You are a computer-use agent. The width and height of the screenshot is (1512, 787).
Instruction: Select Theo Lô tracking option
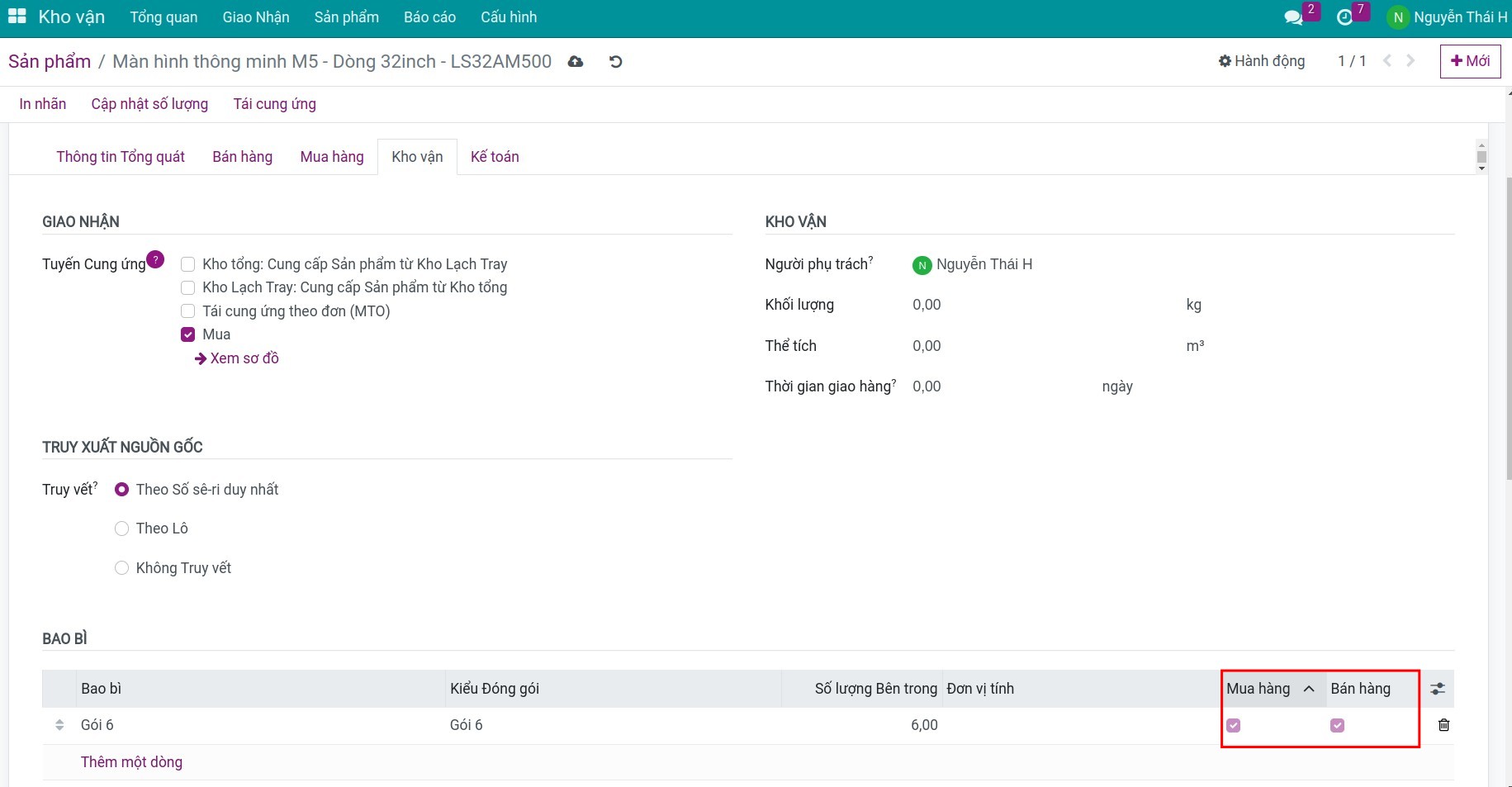tap(122, 529)
